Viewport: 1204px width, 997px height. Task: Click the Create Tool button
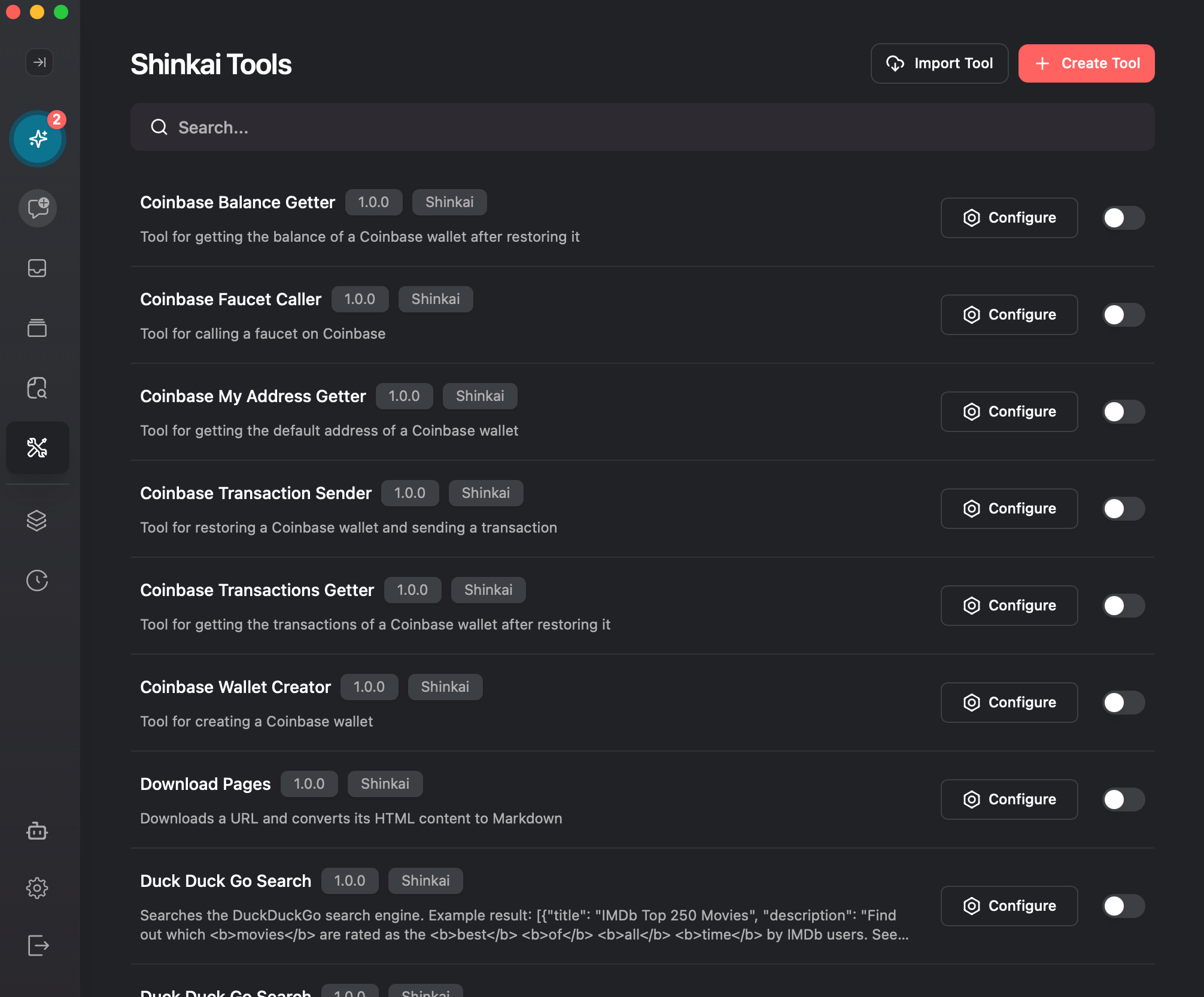(1086, 63)
